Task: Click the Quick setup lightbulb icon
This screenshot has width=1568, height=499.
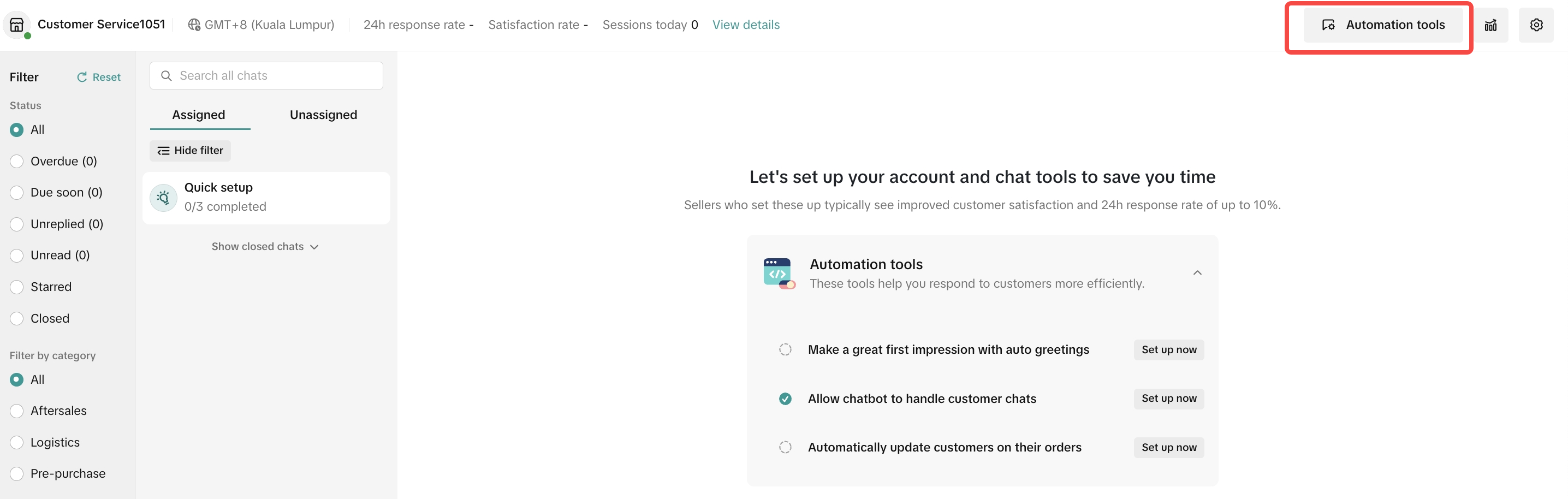Action: [x=163, y=198]
